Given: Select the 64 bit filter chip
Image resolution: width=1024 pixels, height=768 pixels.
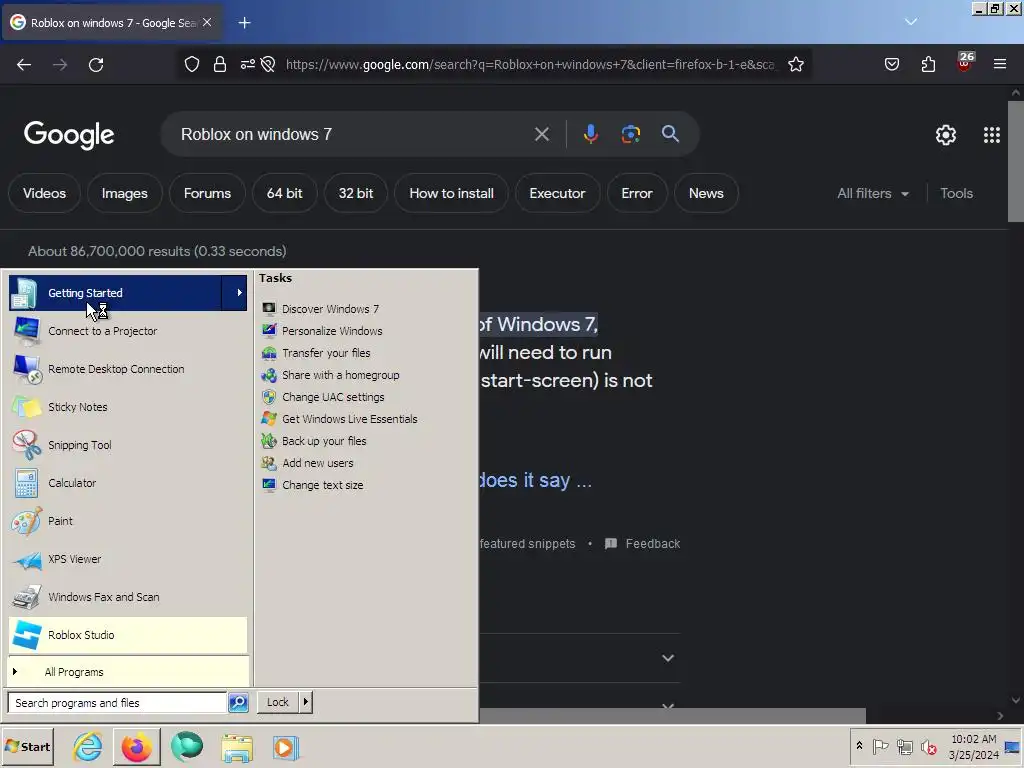Looking at the screenshot, I should [x=284, y=193].
